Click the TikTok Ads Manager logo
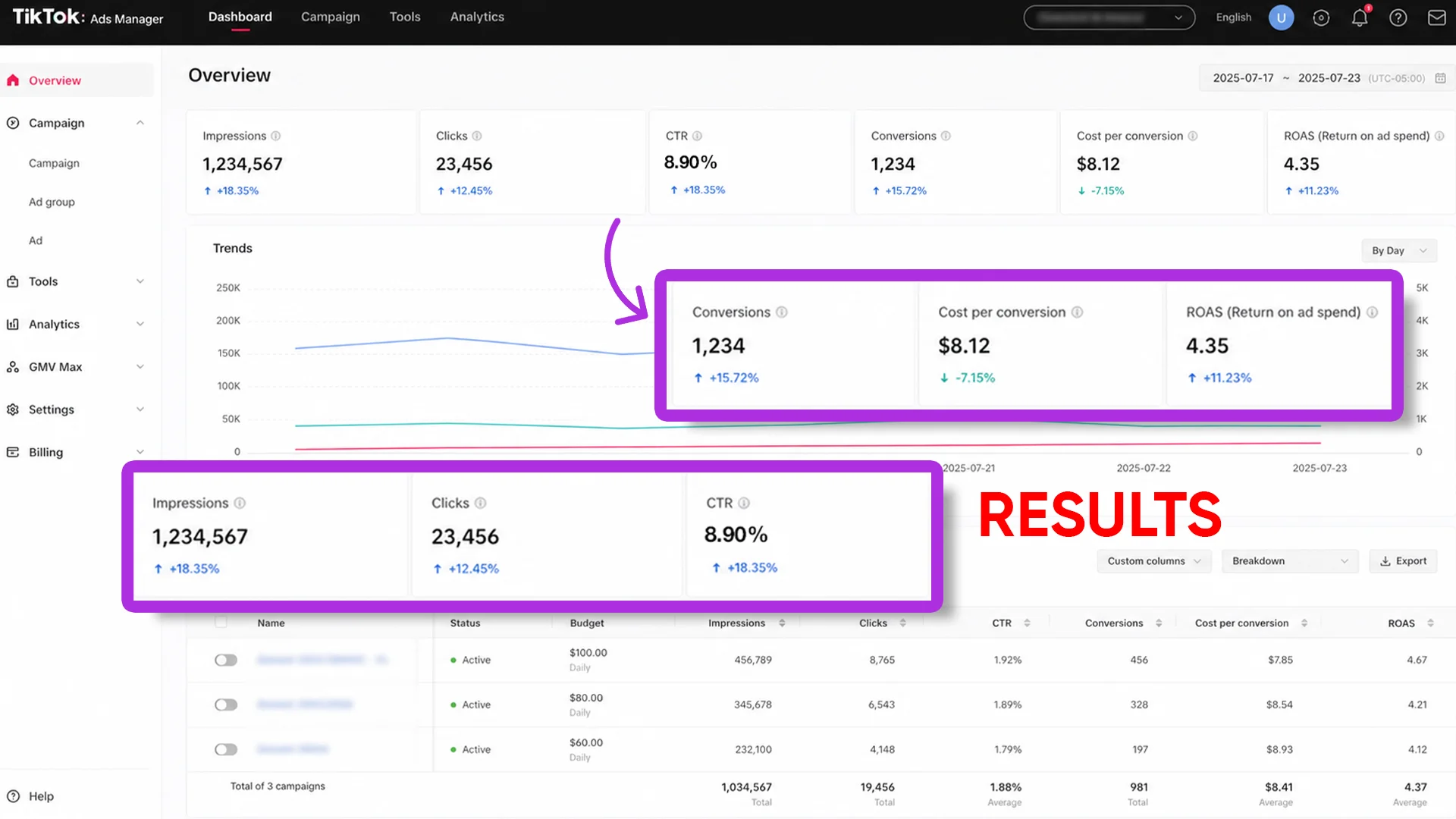The width and height of the screenshot is (1456, 819). click(88, 17)
